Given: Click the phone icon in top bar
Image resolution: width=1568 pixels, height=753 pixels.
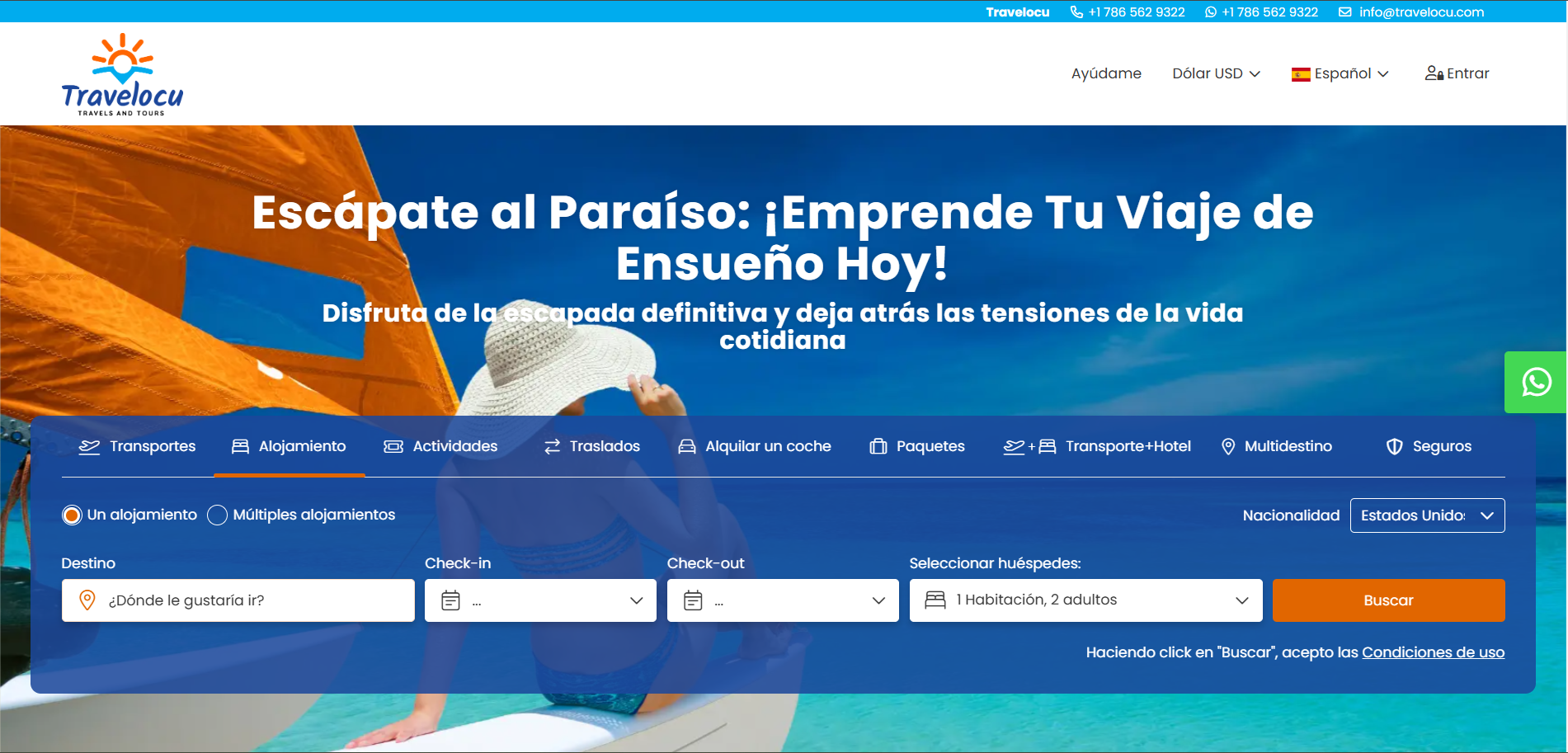Looking at the screenshot, I should 1076,12.
